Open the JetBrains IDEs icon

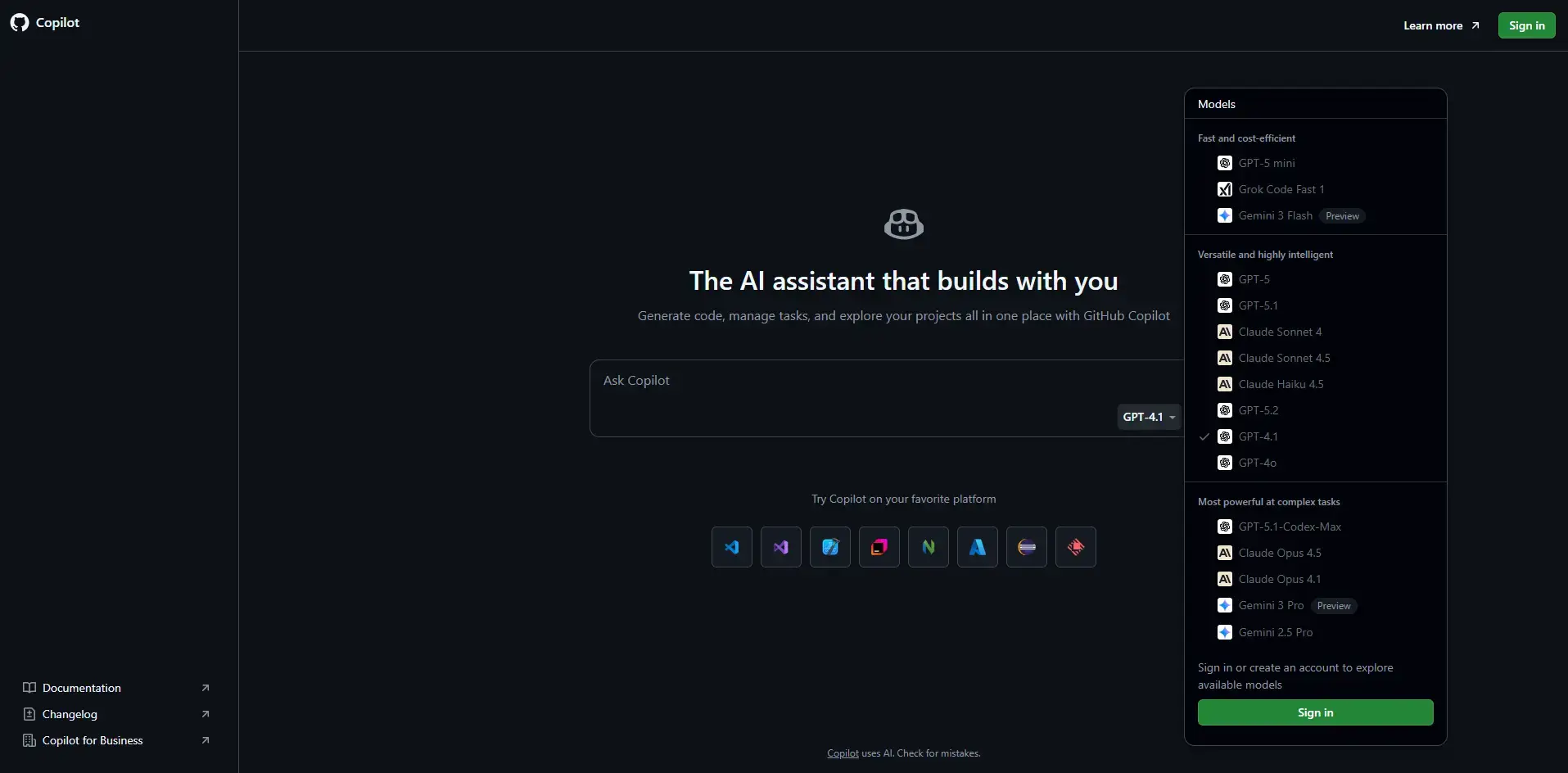[879, 547]
